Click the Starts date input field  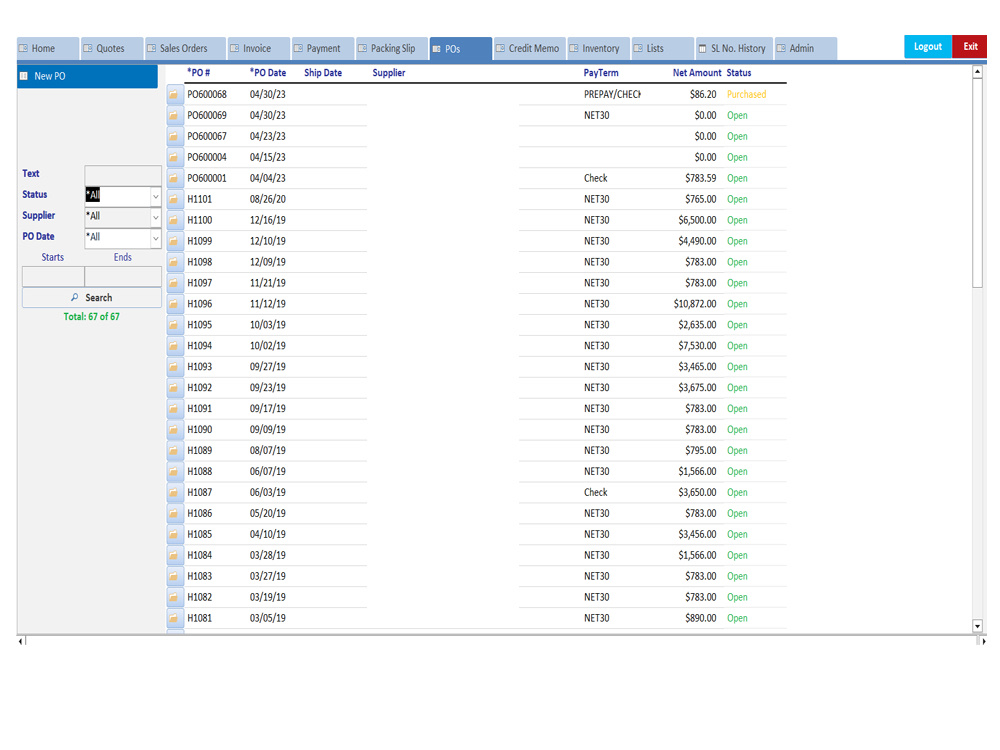click(x=53, y=277)
